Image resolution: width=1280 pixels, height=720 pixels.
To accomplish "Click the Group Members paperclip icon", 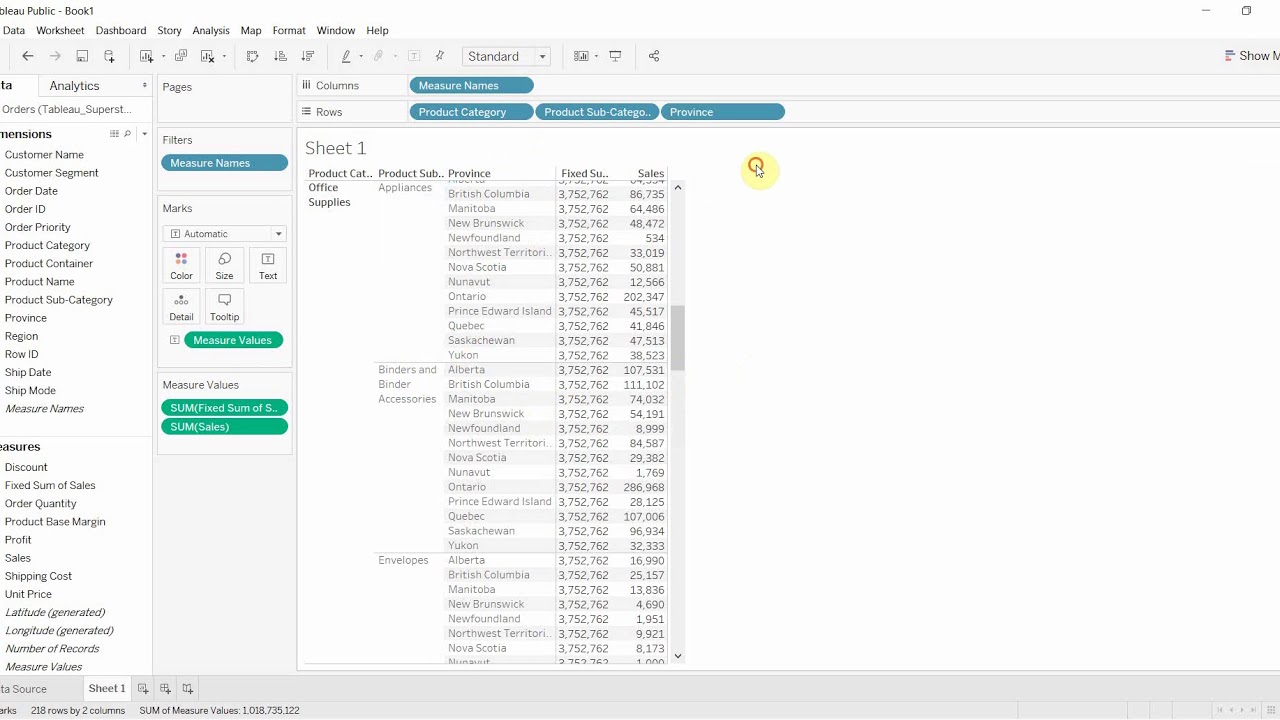I will tap(379, 56).
